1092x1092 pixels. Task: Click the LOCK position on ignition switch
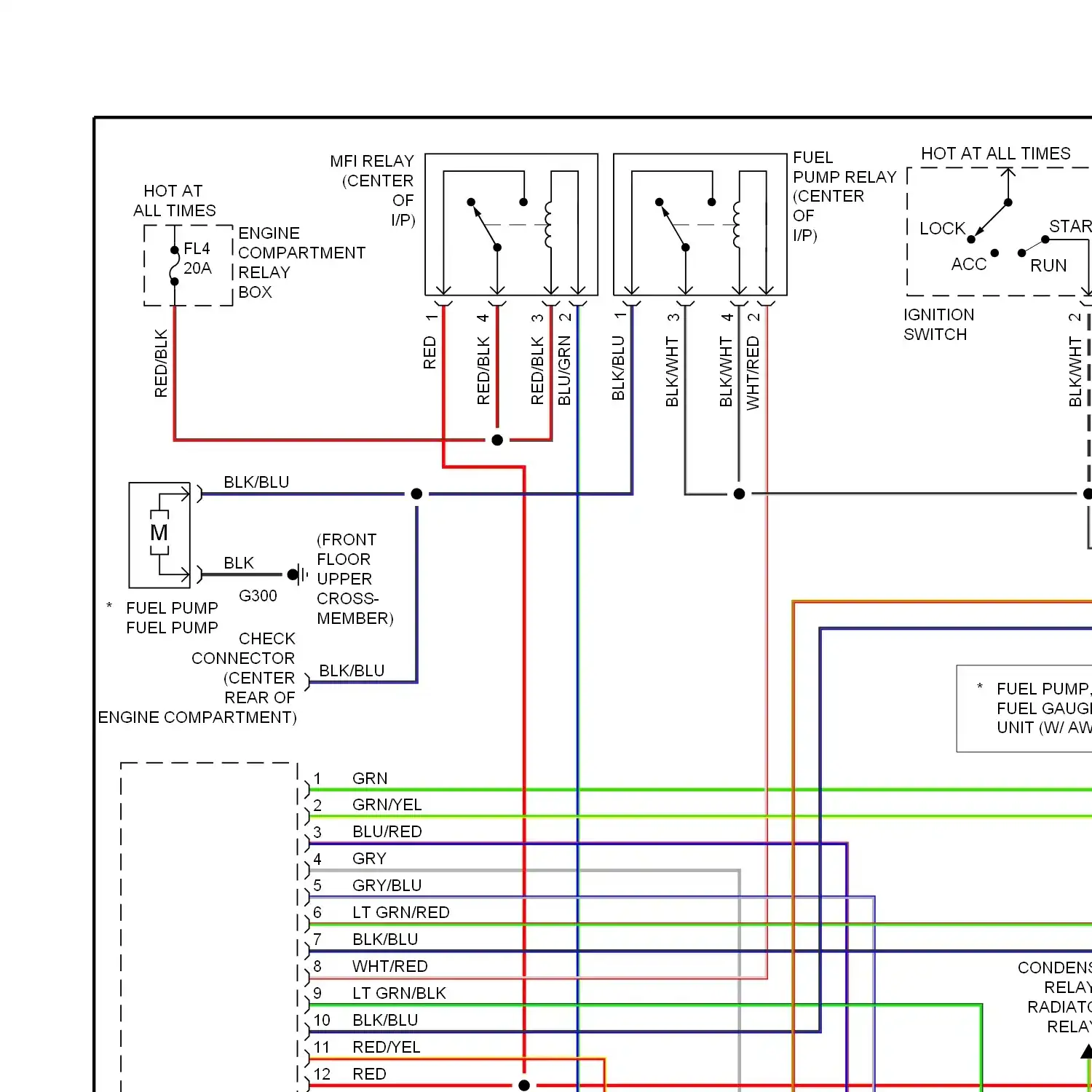pos(942,229)
